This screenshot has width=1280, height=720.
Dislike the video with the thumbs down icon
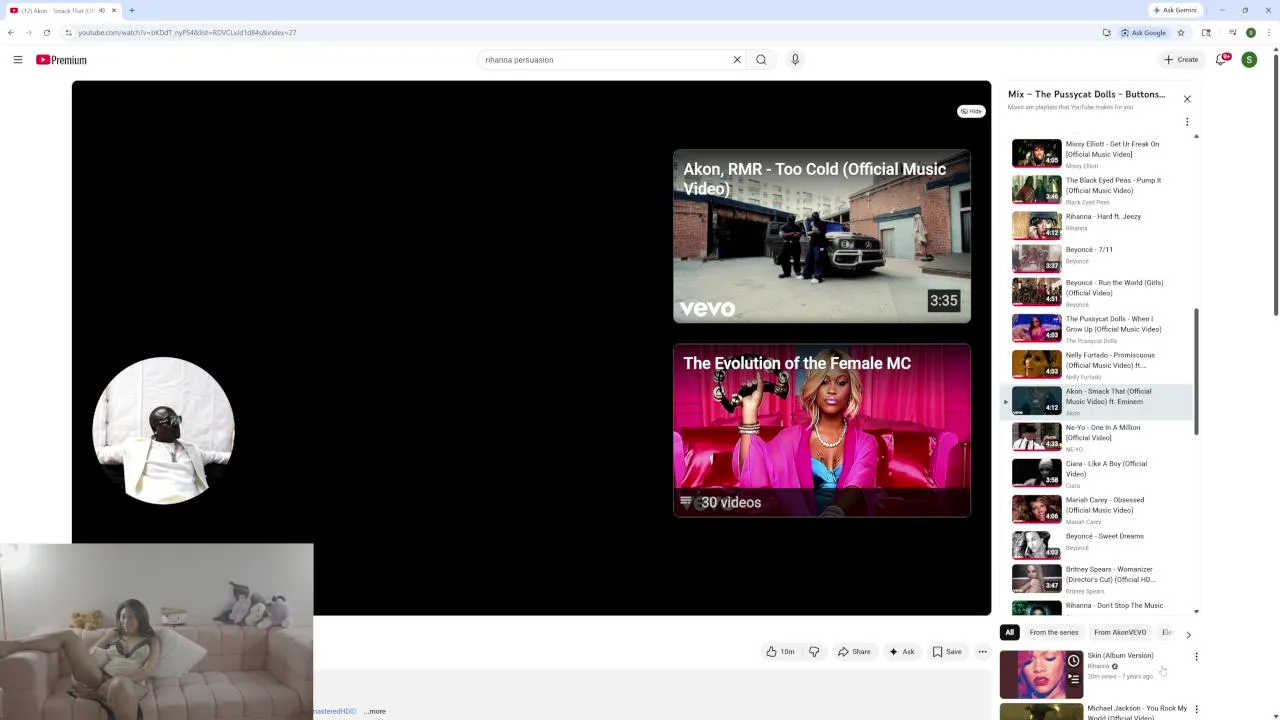point(814,652)
